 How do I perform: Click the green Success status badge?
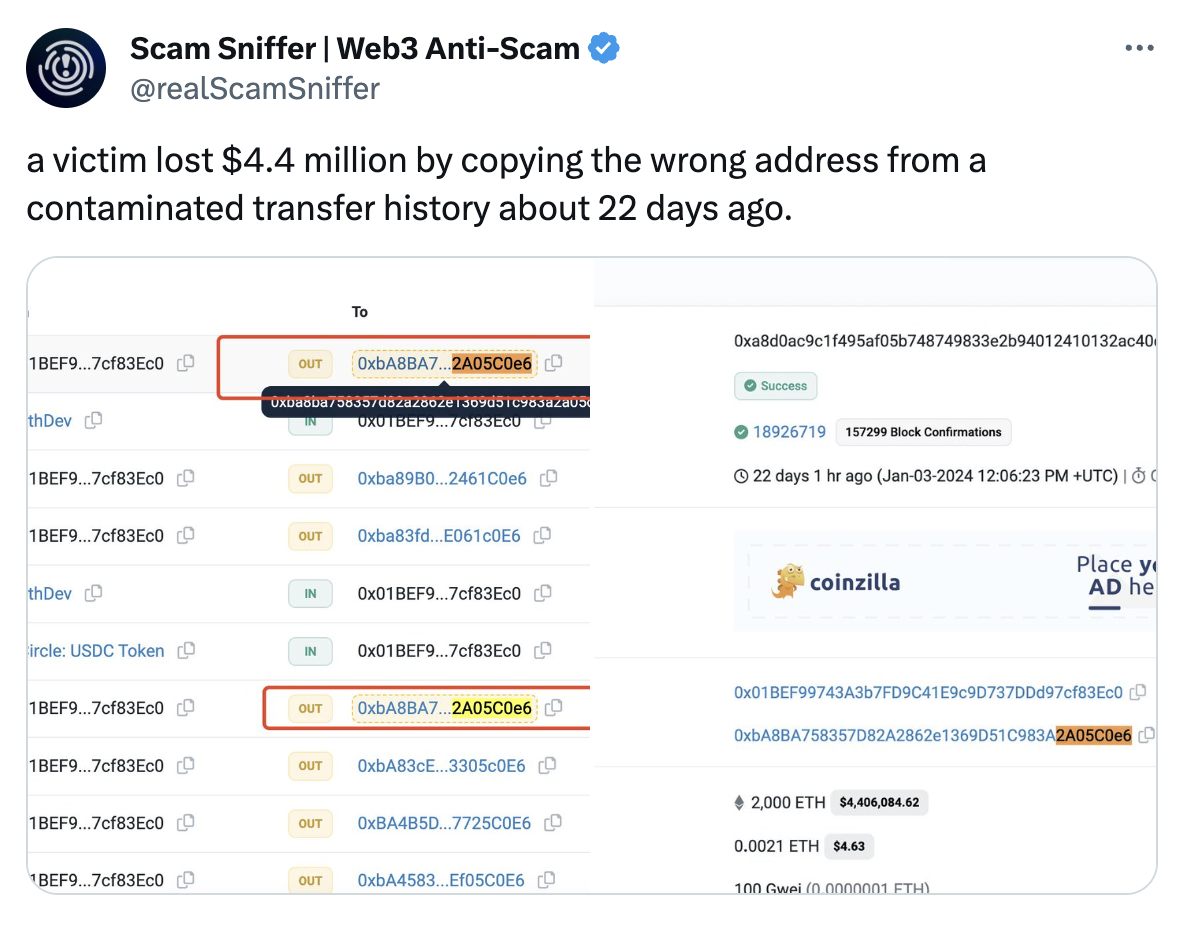(776, 386)
